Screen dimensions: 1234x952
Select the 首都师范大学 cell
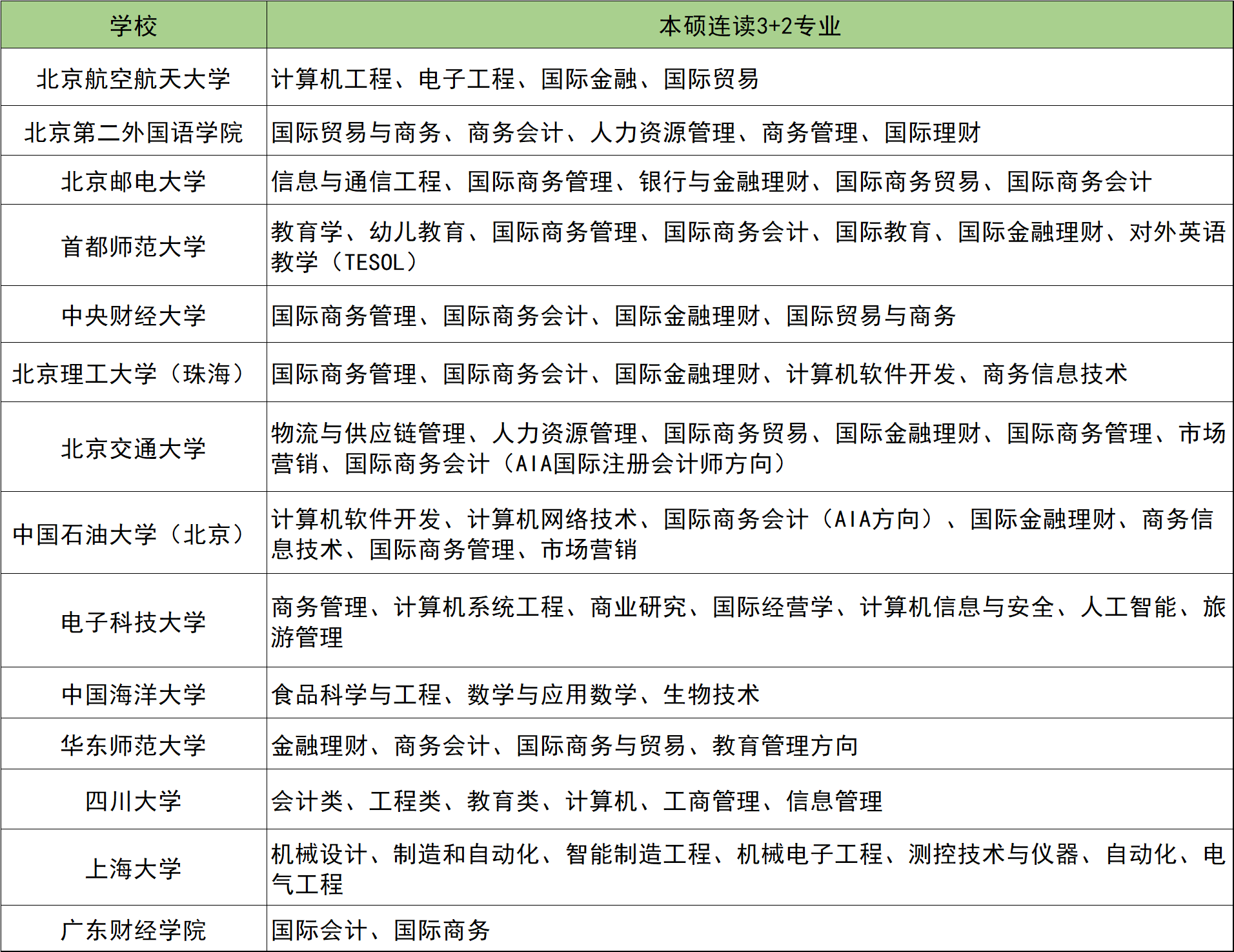pos(134,246)
